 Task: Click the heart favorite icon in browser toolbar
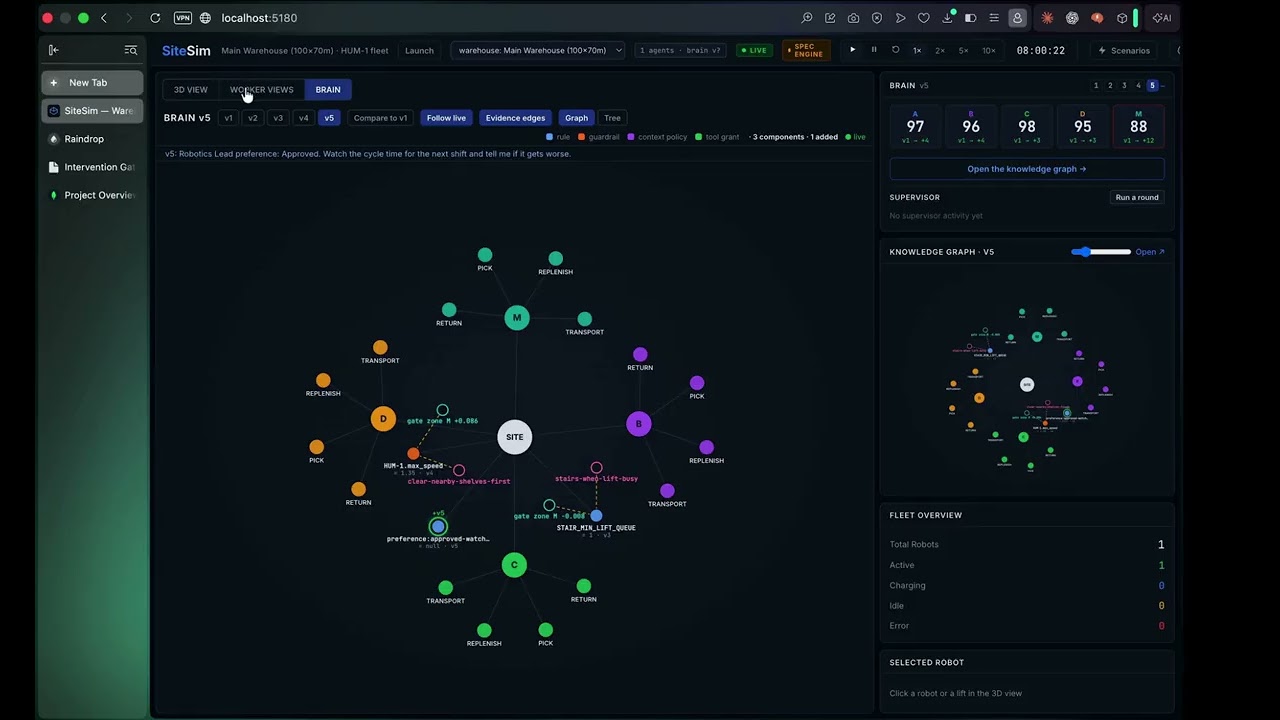pyautogui.click(x=923, y=18)
